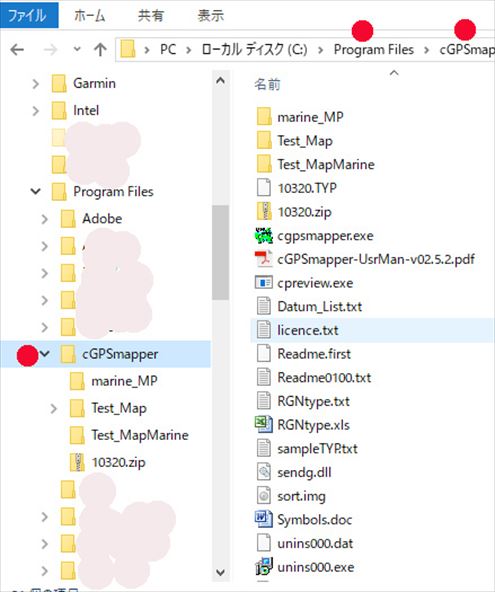
Task: Collapse the Program Files tree node
Action: 35,191
